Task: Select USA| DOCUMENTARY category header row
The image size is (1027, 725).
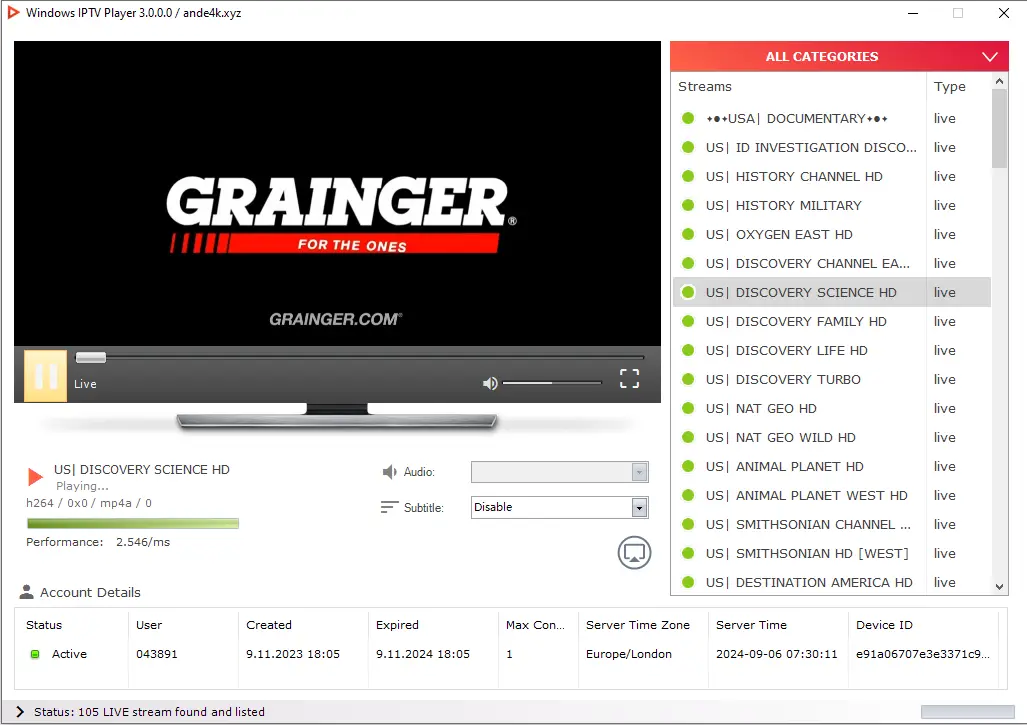Action: click(831, 119)
